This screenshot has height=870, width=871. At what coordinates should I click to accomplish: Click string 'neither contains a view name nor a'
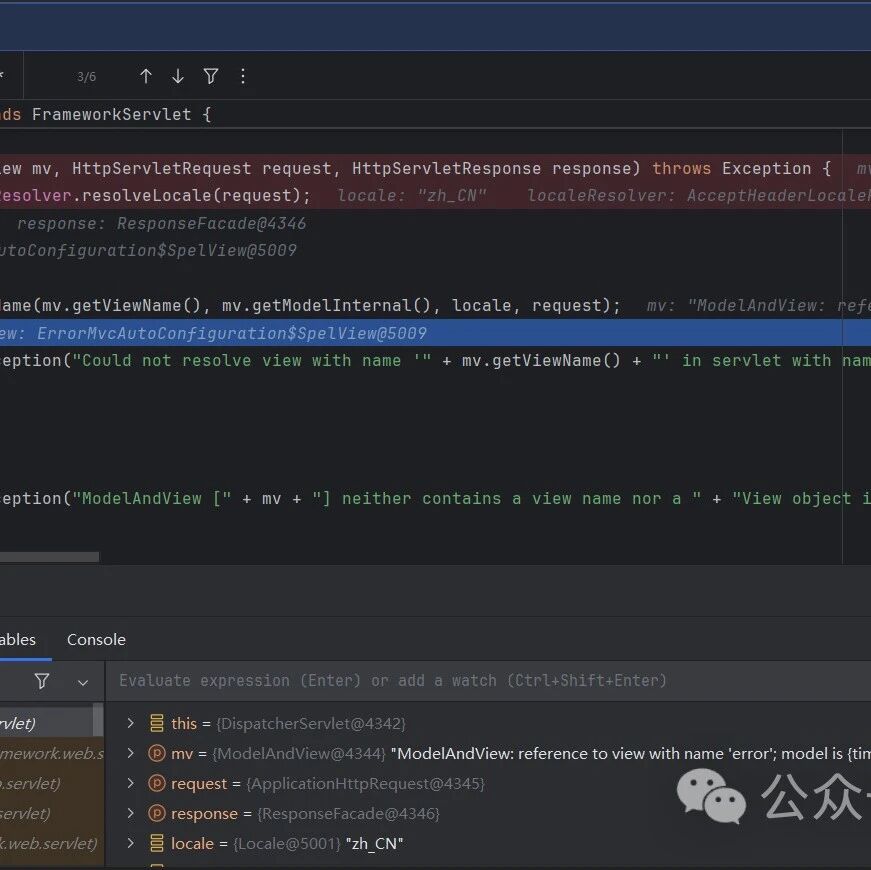click(x=512, y=498)
